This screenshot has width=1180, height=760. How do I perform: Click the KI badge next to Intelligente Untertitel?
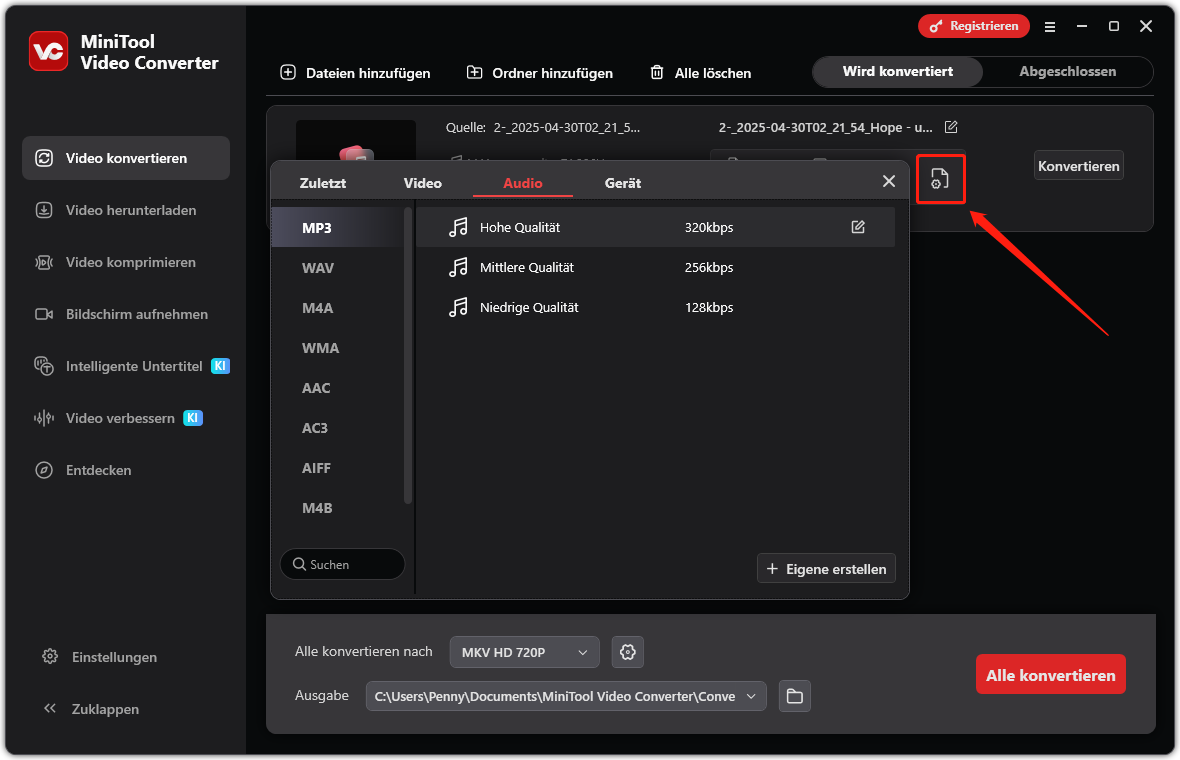(x=220, y=366)
